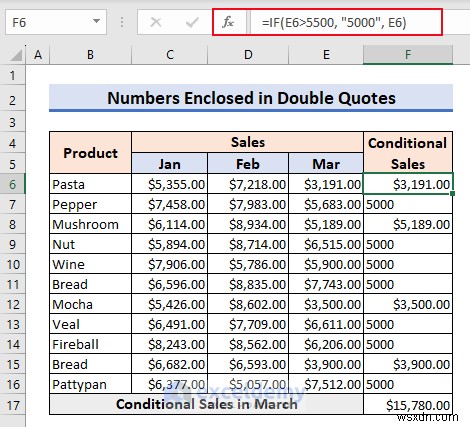Select Mar value $7,512.00
Screen dimensions: 470x427
326,384
